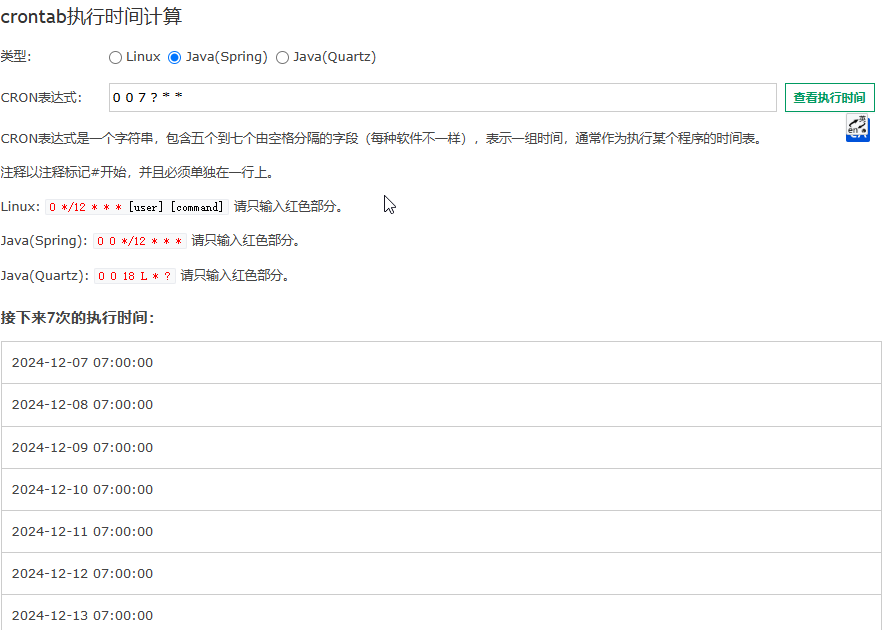The width and height of the screenshot is (882, 630).
Task: Click the 2024-12-10 07:00:00 execution time
Action: pos(83,490)
